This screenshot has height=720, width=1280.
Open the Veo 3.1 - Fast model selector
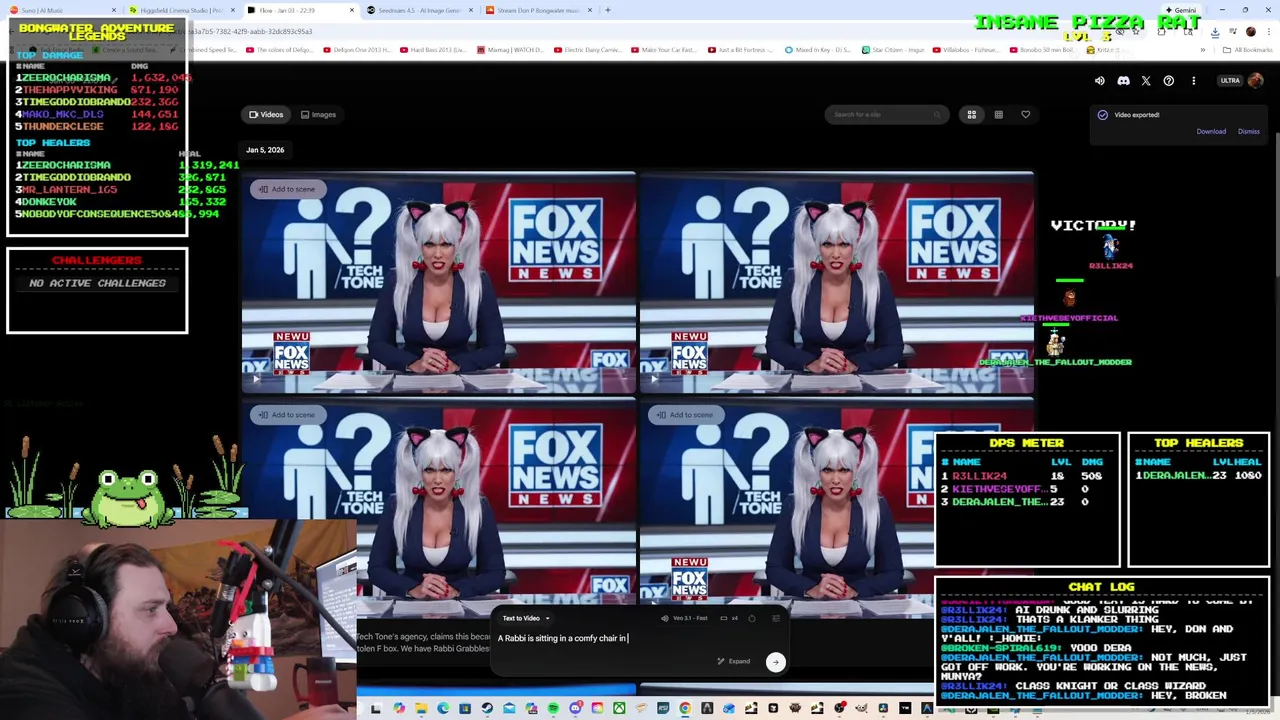[x=684, y=618]
